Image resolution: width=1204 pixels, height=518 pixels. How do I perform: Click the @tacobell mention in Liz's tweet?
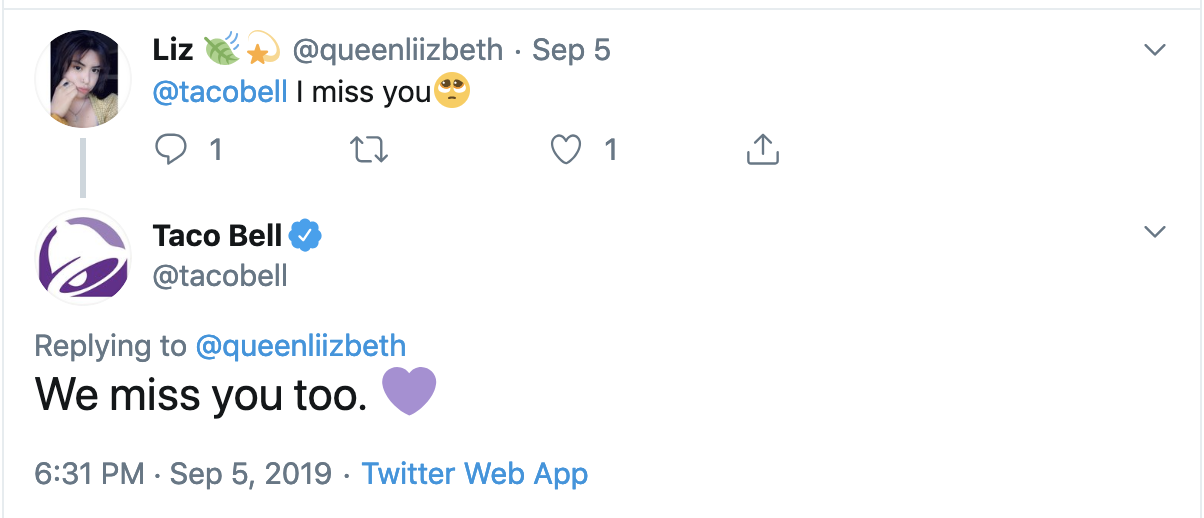(219, 92)
